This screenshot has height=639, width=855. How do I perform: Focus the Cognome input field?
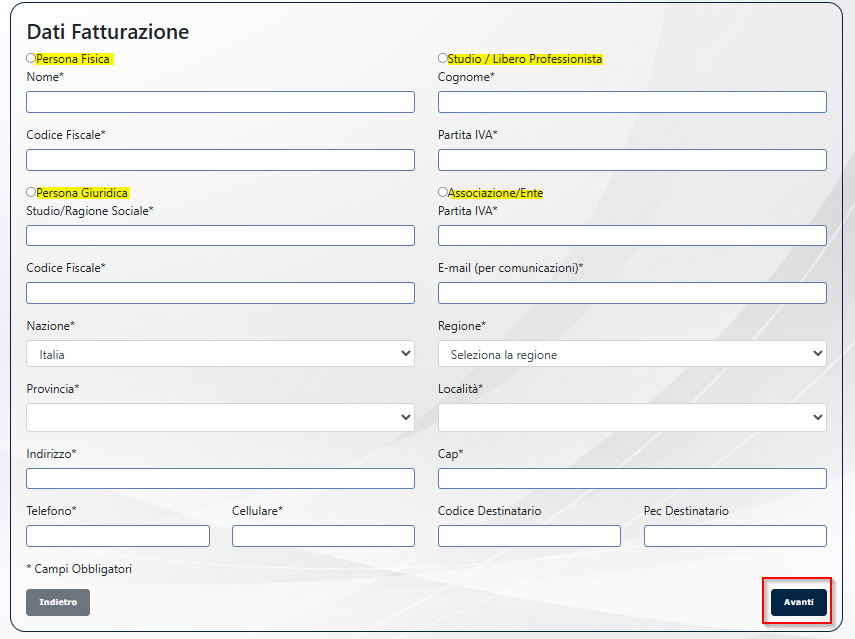tap(632, 102)
